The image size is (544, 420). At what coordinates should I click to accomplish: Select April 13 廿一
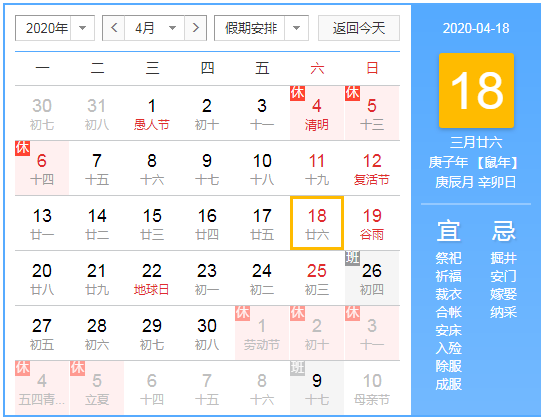[x=42, y=223]
